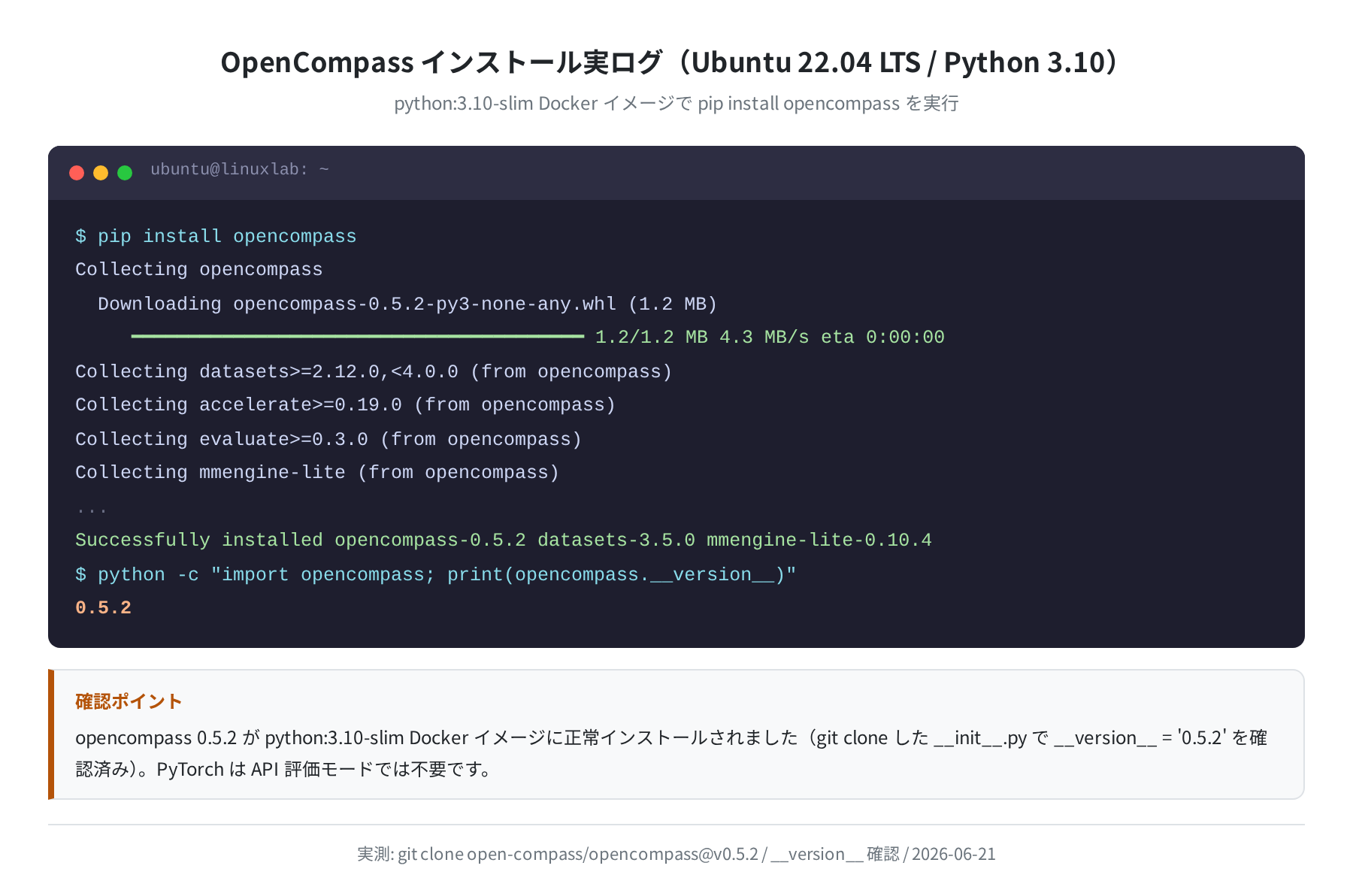1353x896 pixels.
Task: Click the green maximize dot in terminal header
Action: pos(125,173)
